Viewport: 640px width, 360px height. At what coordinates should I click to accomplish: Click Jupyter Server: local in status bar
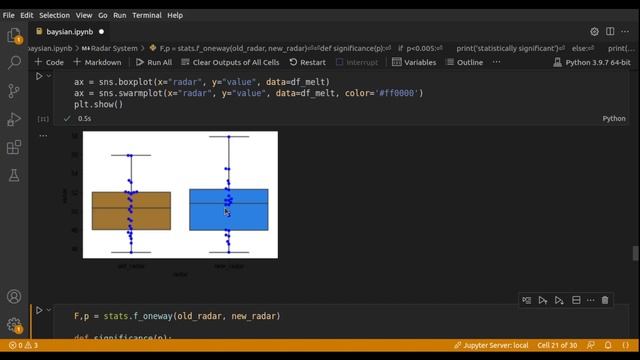coord(491,345)
